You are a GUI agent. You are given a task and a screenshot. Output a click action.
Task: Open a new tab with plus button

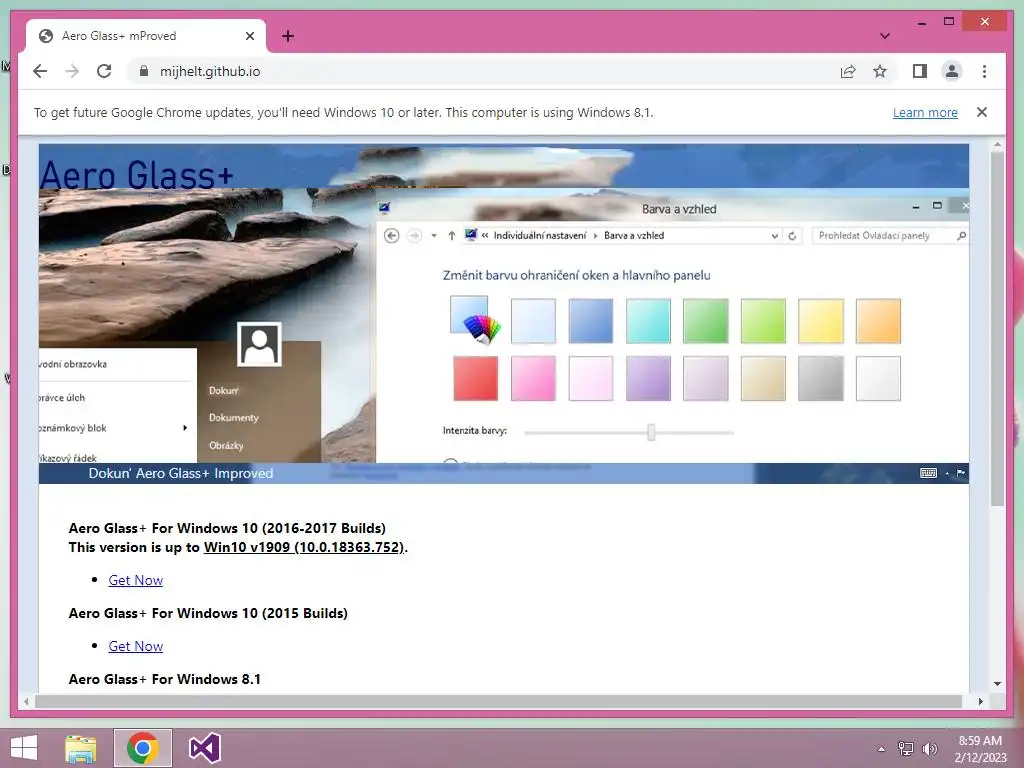[x=288, y=36]
